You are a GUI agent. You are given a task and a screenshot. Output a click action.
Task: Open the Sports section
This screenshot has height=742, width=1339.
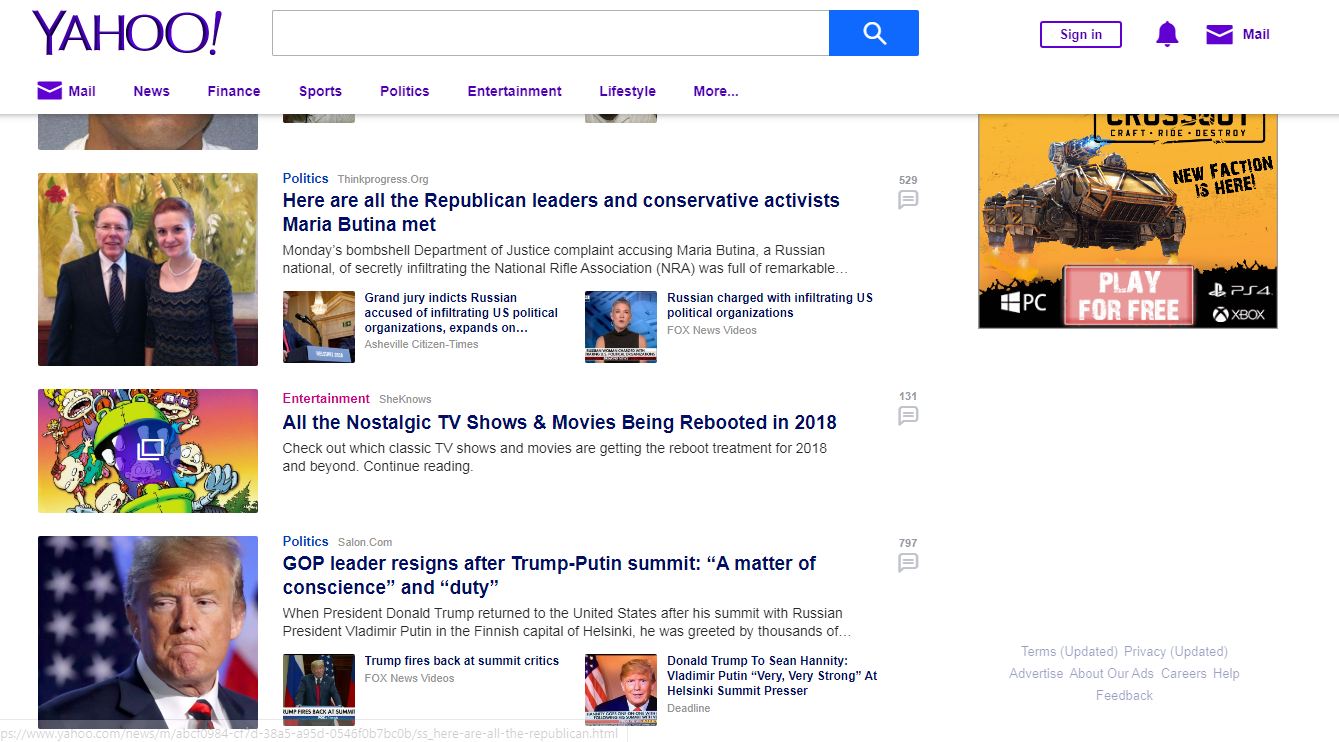point(320,91)
